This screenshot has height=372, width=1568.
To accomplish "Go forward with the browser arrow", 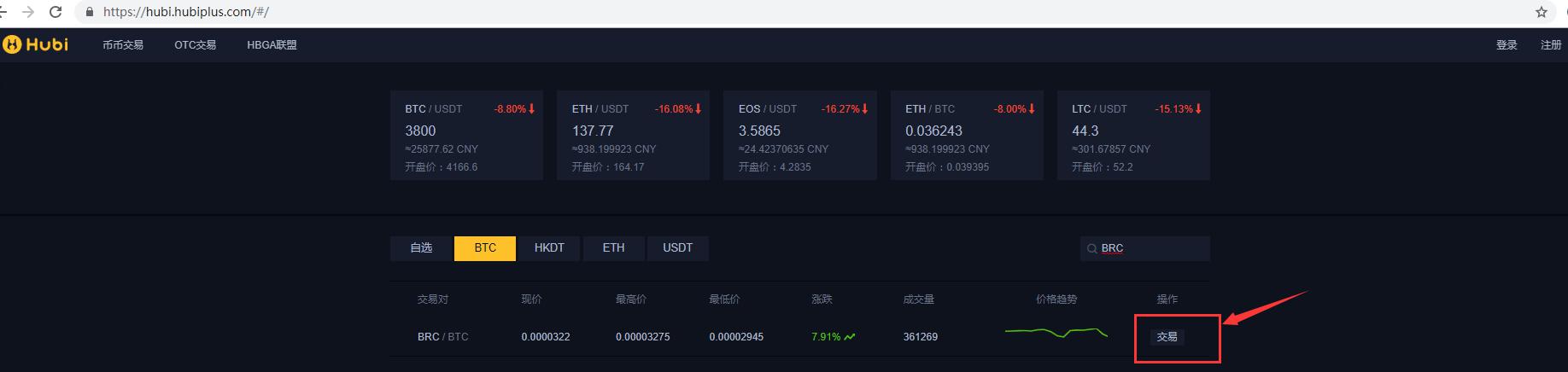I will [x=28, y=12].
